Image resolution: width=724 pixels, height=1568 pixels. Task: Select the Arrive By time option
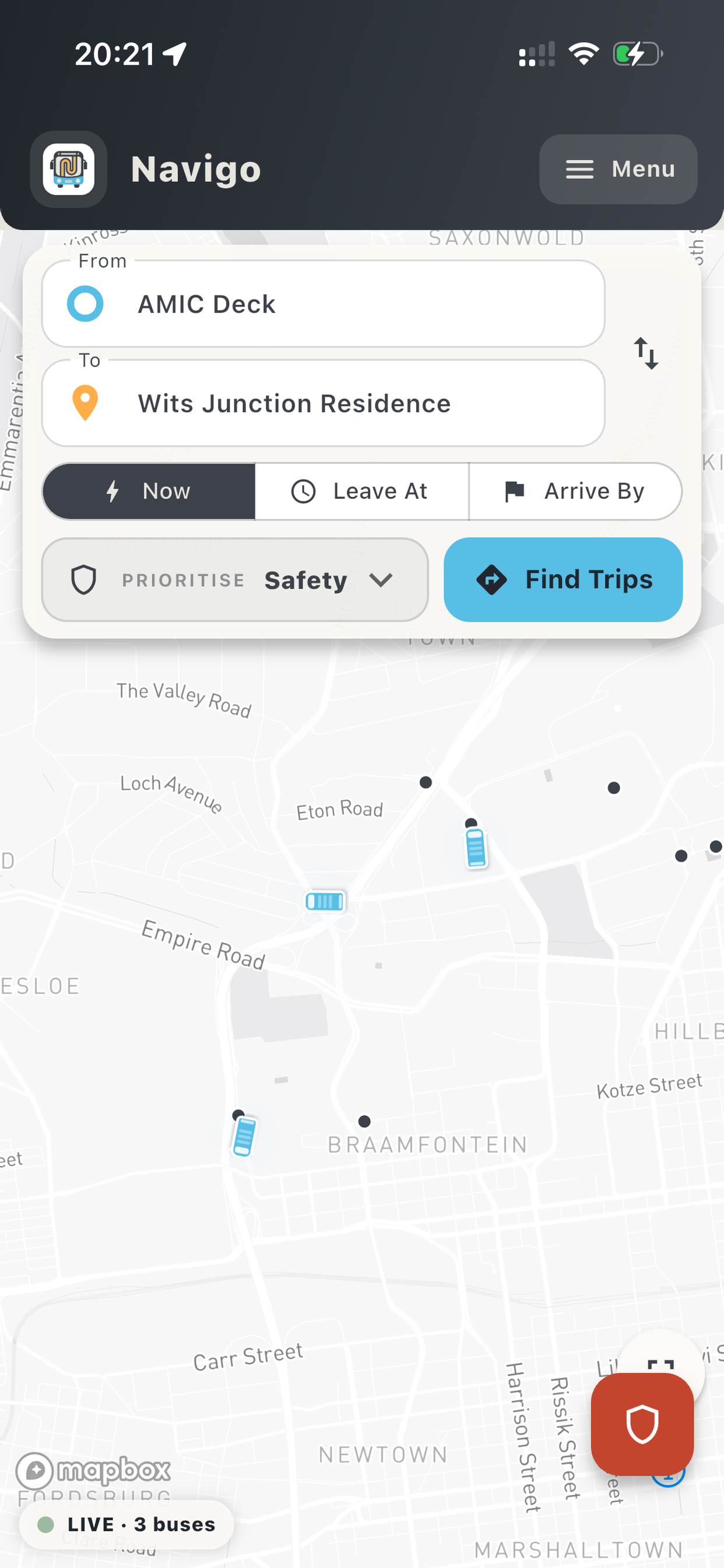click(575, 491)
